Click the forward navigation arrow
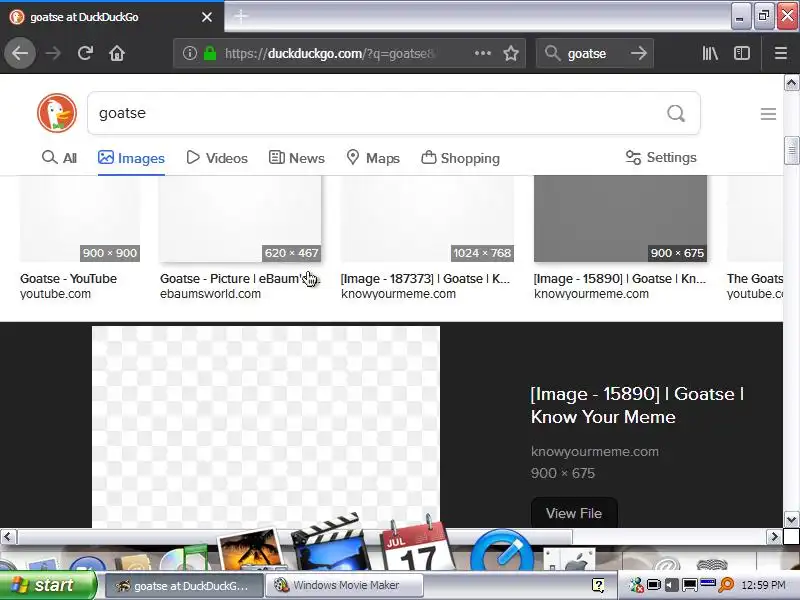The width and height of the screenshot is (800, 600). (x=53, y=53)
